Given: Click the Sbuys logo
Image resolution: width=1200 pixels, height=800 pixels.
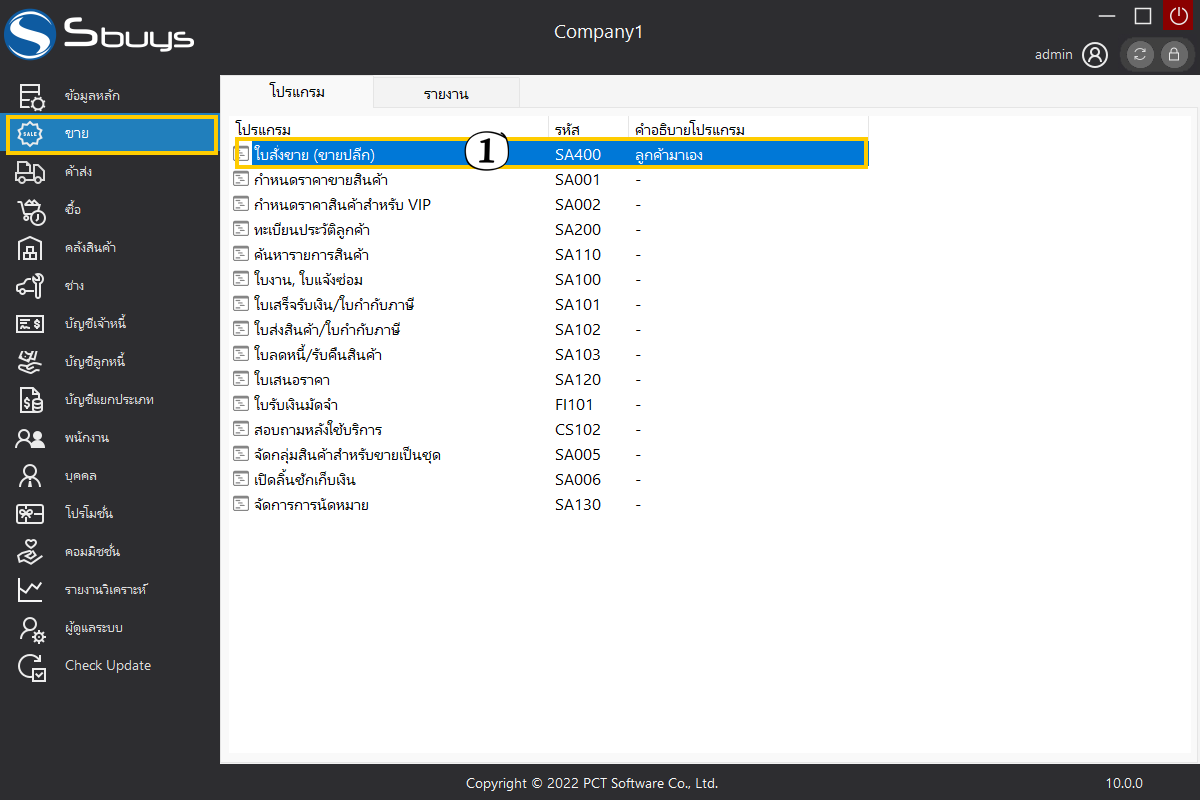Looking at the screenshot, I should point(100,36).
